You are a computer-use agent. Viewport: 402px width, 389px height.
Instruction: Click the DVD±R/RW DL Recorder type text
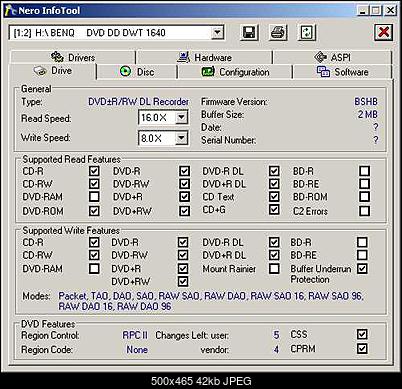click(138, 102)
